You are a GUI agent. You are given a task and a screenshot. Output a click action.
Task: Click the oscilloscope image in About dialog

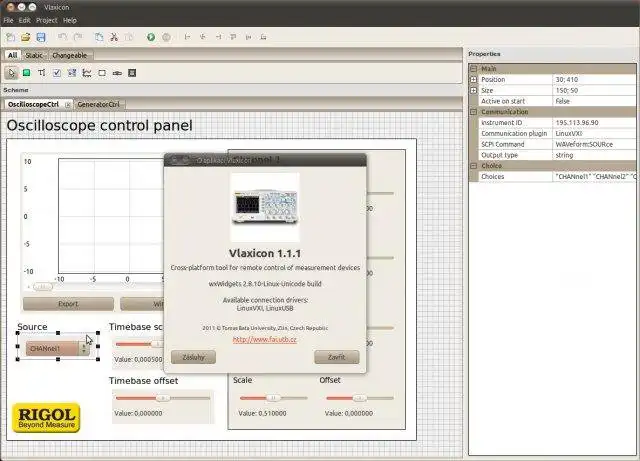(x=265, y=207)
